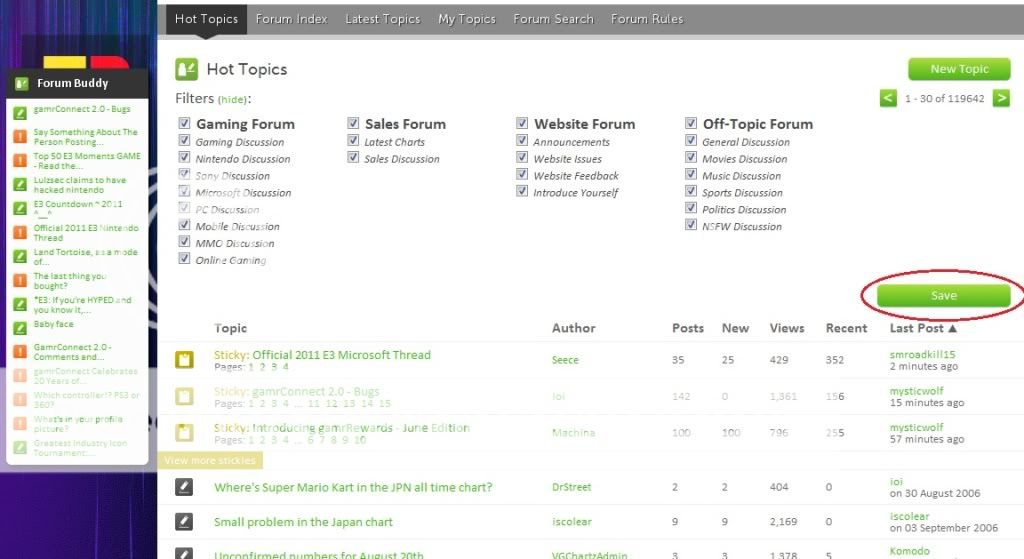The image size is (1024, 559).
Task: Expand list with View more stickies
Action: pos(210,460)
